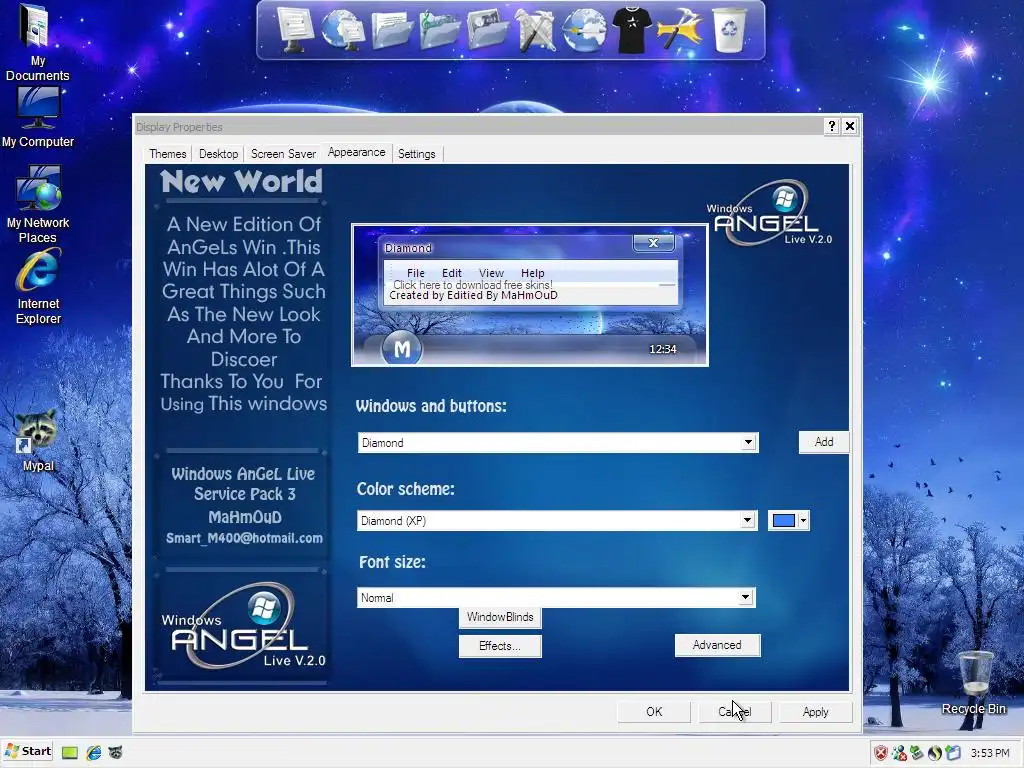Click the Add button next to style list
This screenshot has width=1024, height=768.
pos(824,442)
